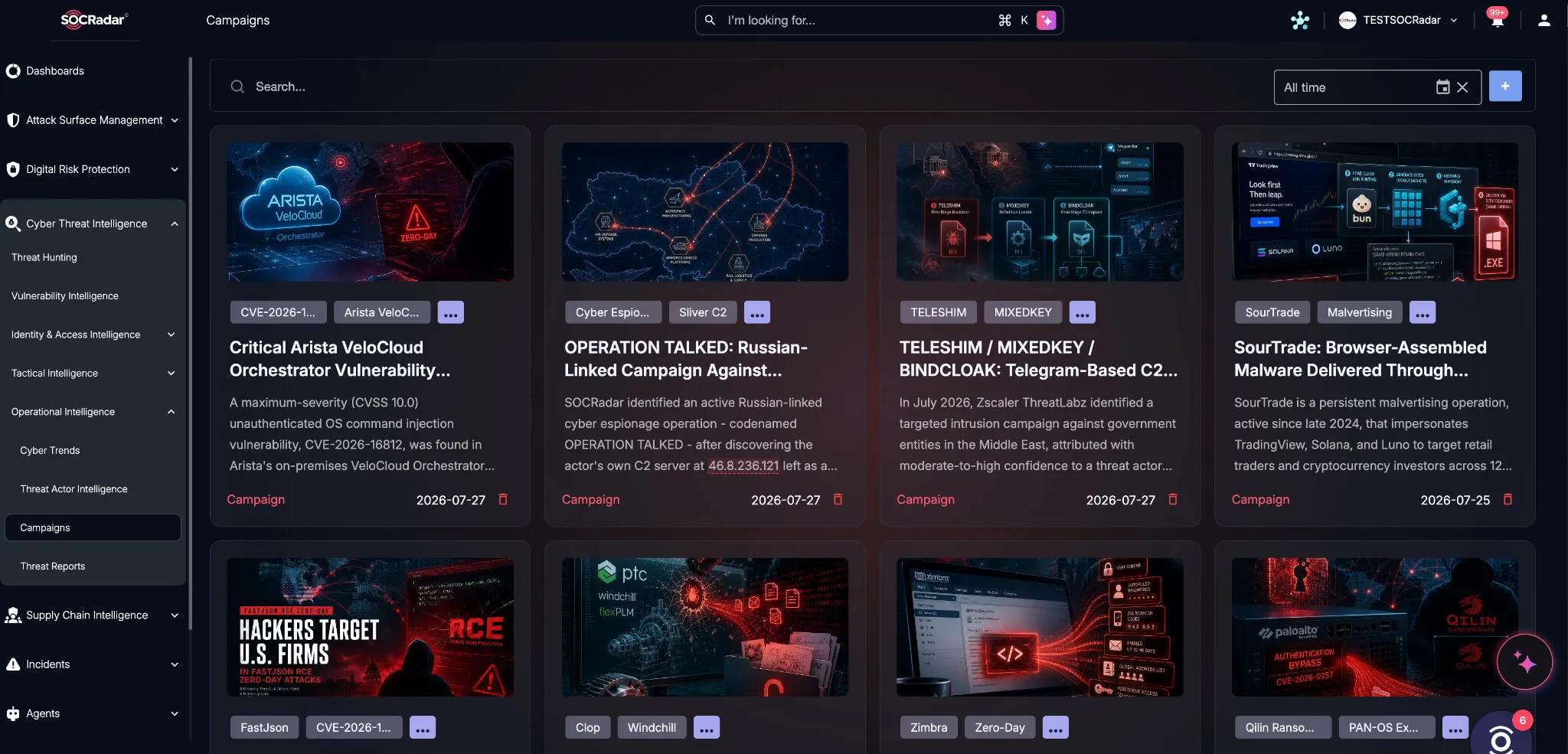Show more tags on Arista VeloCloud card

[451, 312]
